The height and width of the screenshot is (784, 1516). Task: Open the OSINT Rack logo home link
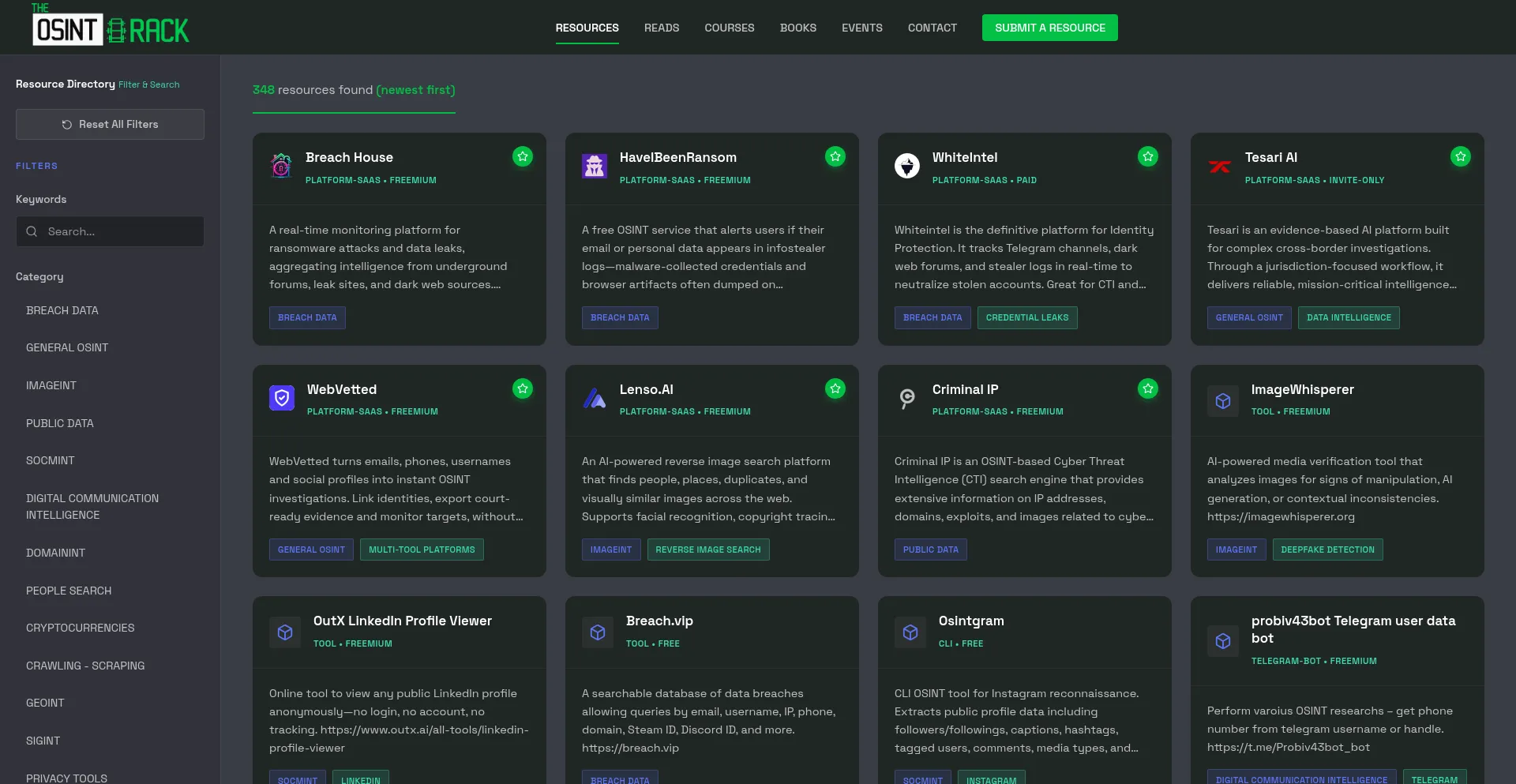111,25
